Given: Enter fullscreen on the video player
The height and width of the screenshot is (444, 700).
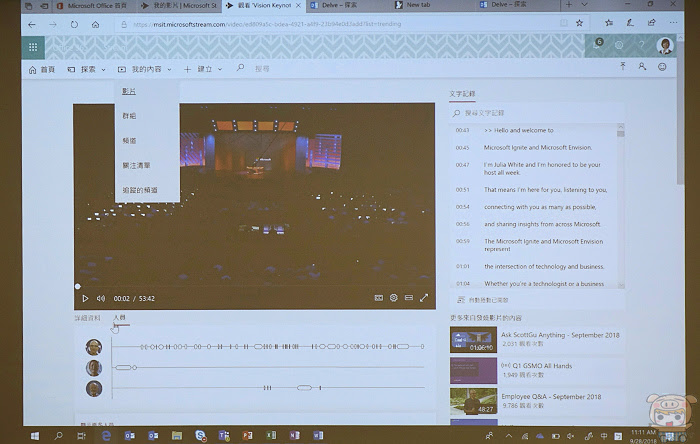Looking at the screenshot, I should [x=424, y=298].
